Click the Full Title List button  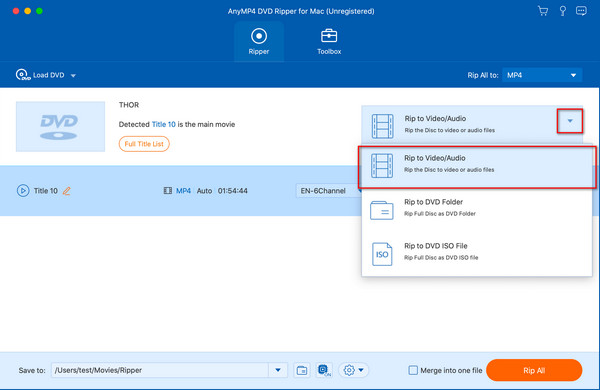pyautogui.click(x=144, y=144)
